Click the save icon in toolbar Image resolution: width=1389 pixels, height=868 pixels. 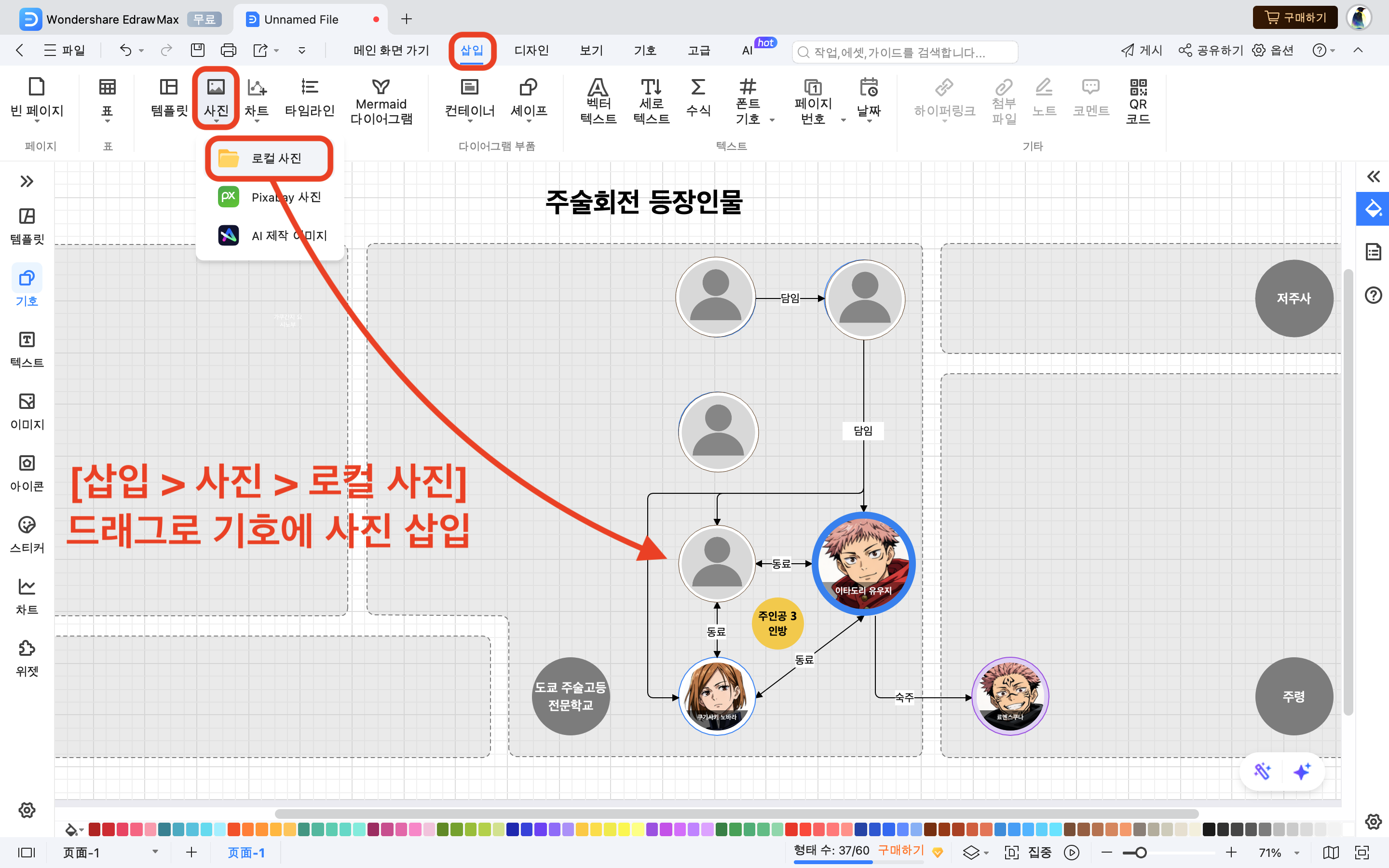[197, 51]
